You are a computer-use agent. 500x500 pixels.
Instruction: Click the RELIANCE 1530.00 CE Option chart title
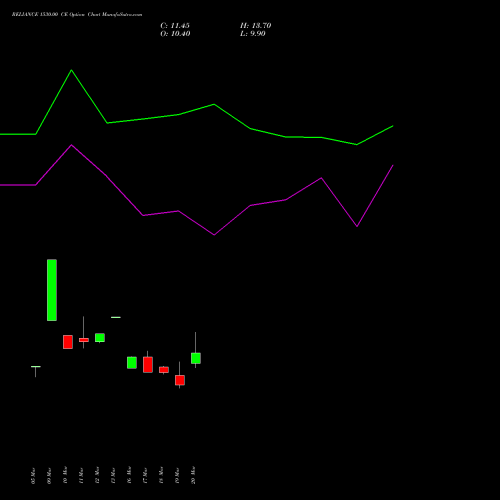pyautogui.click(x=77, y=15)
